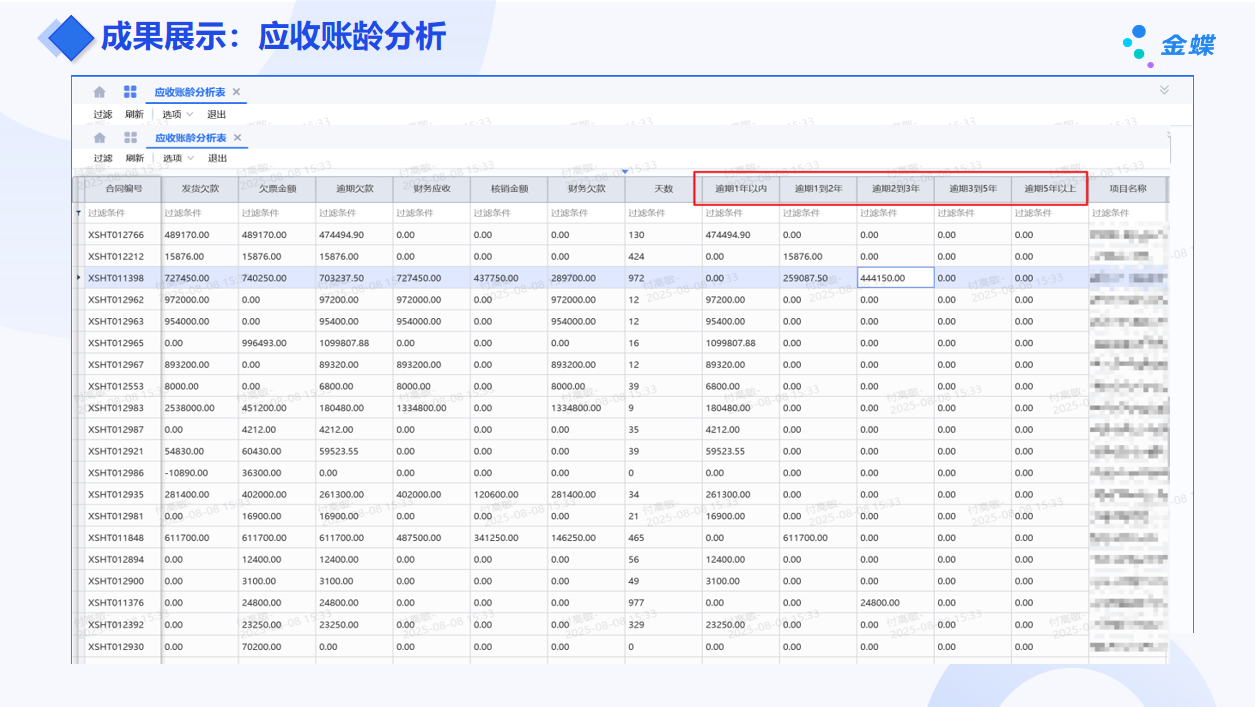The height and width of the screenshot is (707, 1255).
Task: Switch to the upper 应收账龄分析表 tab
Action: coord(189,92)
